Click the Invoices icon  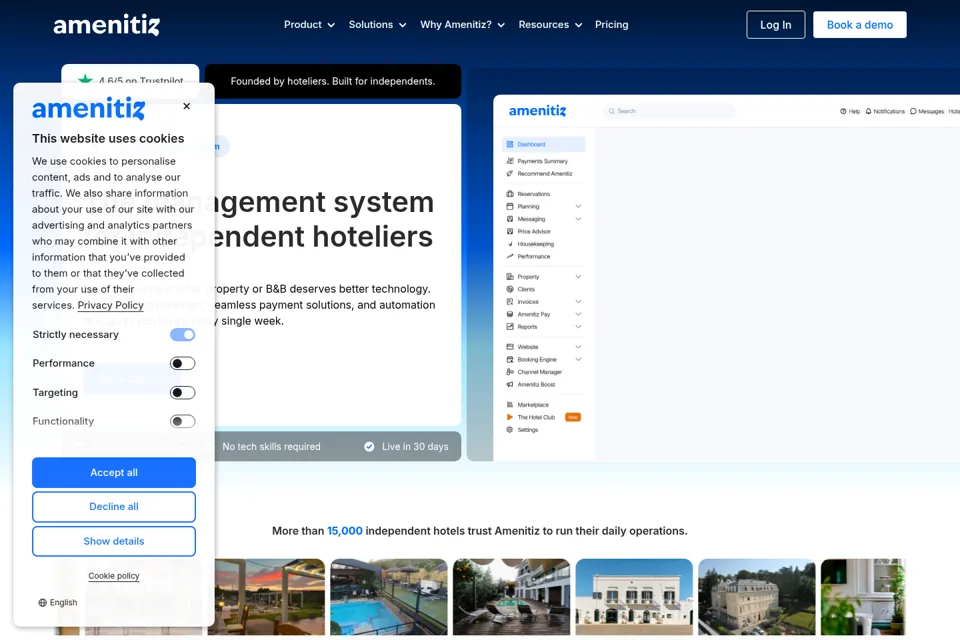tap(510, 302)
